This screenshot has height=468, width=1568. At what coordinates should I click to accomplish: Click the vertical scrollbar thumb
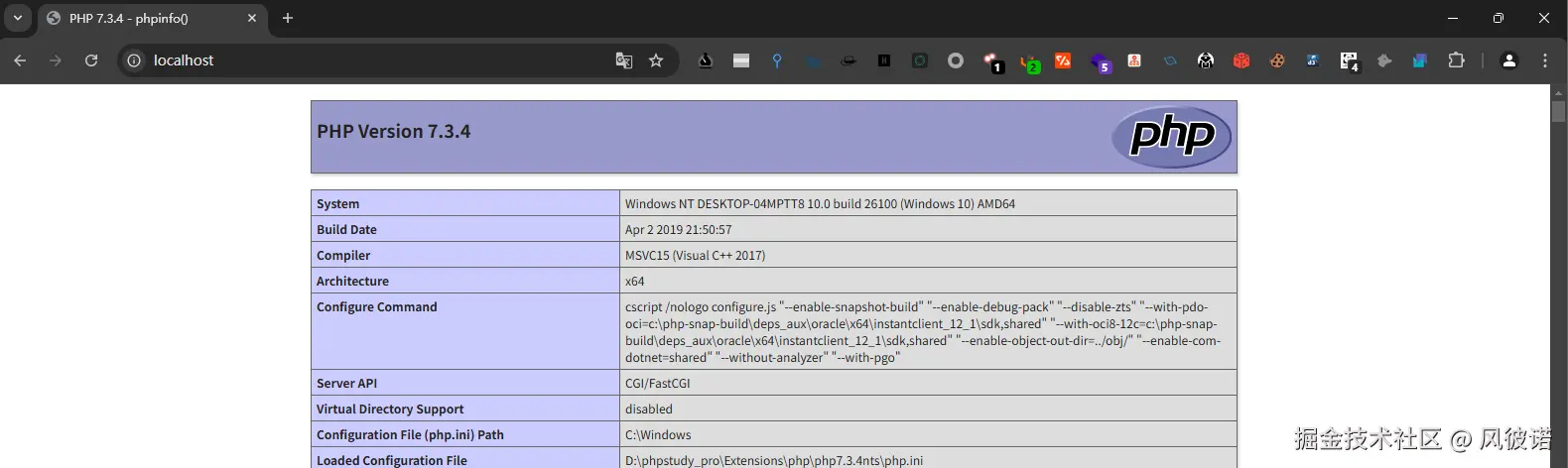click(1558, 112)
